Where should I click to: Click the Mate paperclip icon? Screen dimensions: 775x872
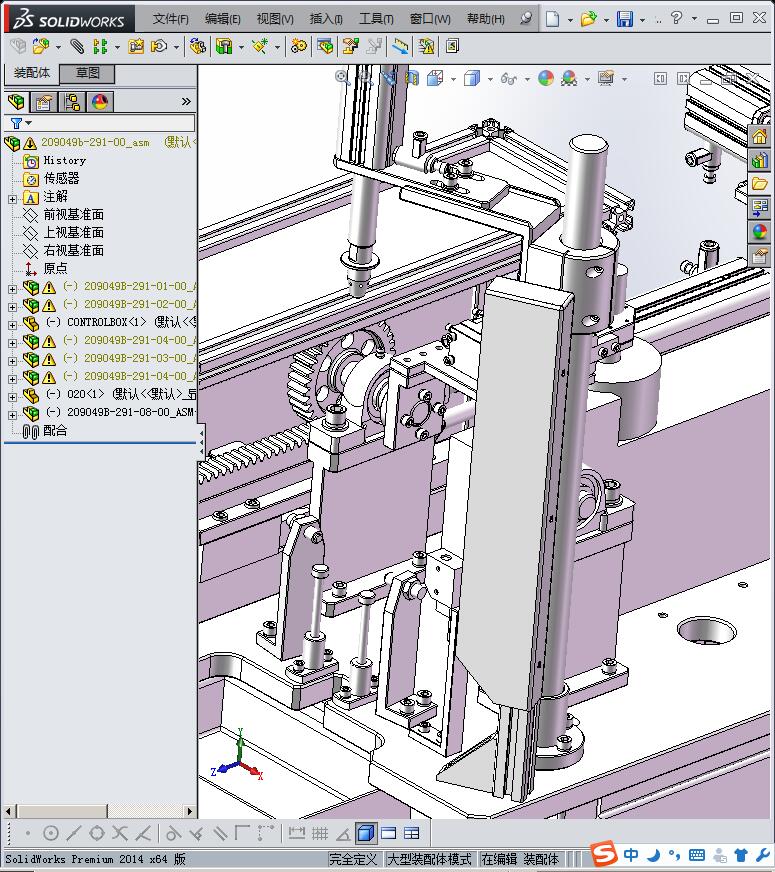(x=77, y=46)
